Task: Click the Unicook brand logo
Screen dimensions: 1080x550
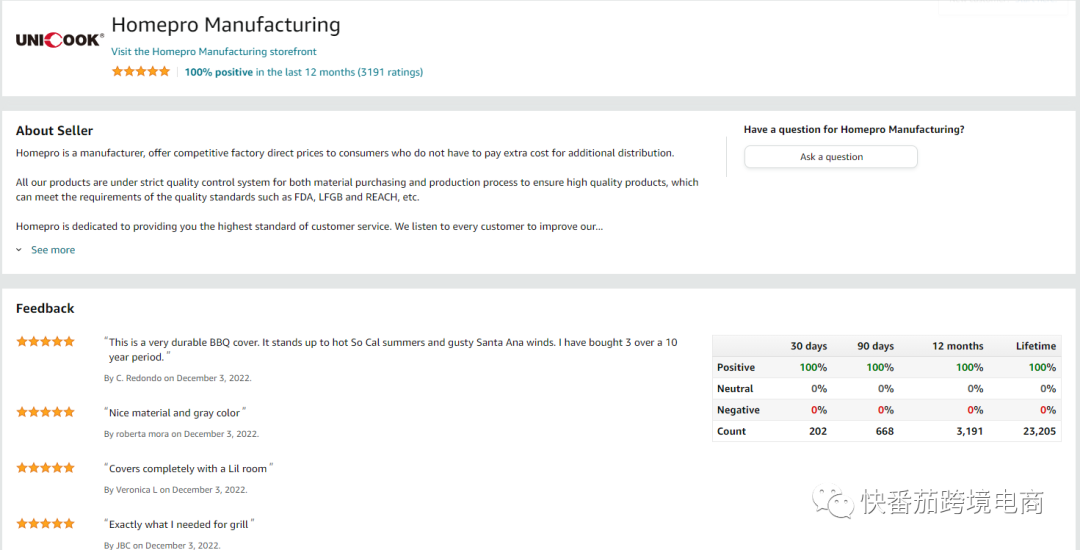Action: pyautogui.click(x=59, y=40)
